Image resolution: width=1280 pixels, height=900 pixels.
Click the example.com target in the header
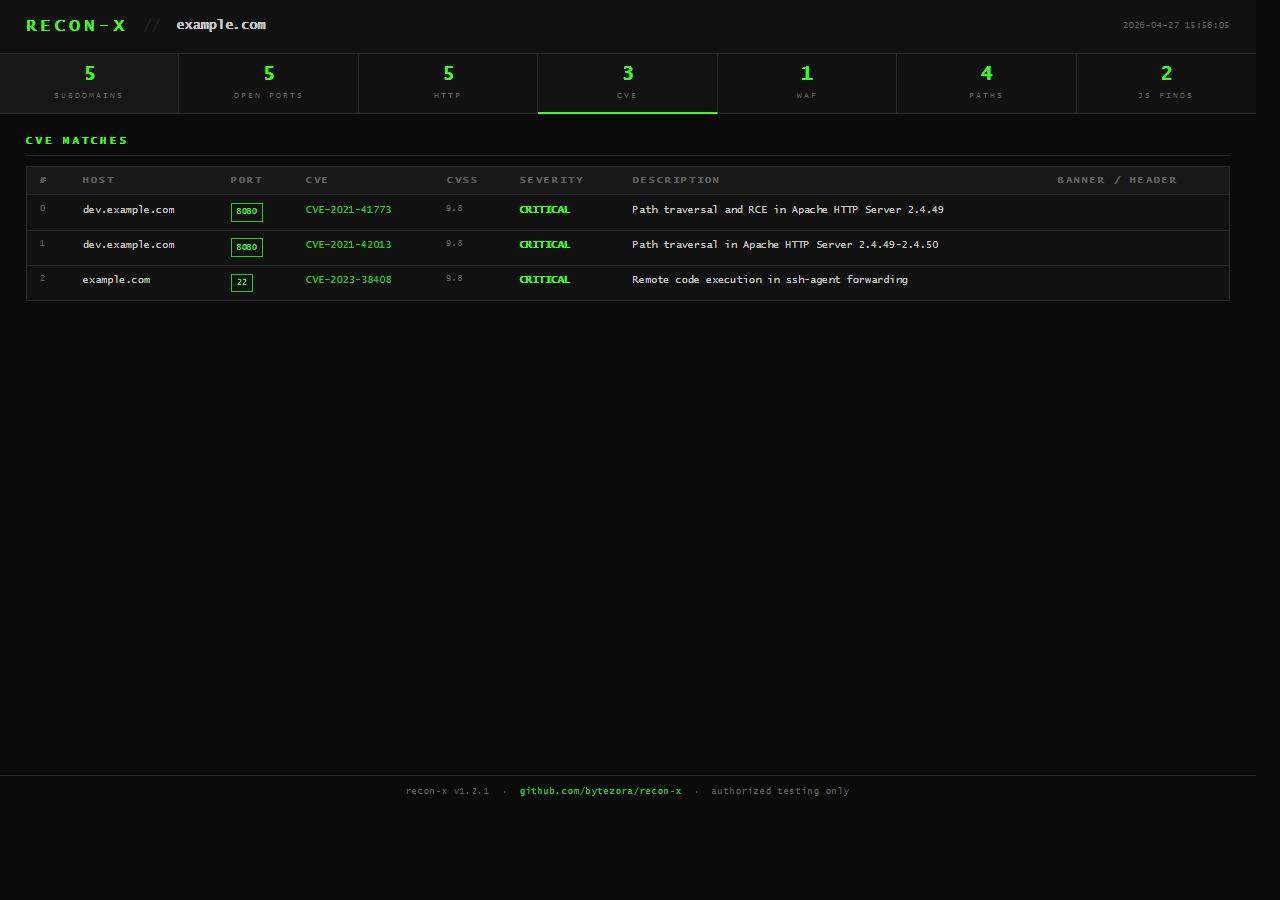pos(221,25)
